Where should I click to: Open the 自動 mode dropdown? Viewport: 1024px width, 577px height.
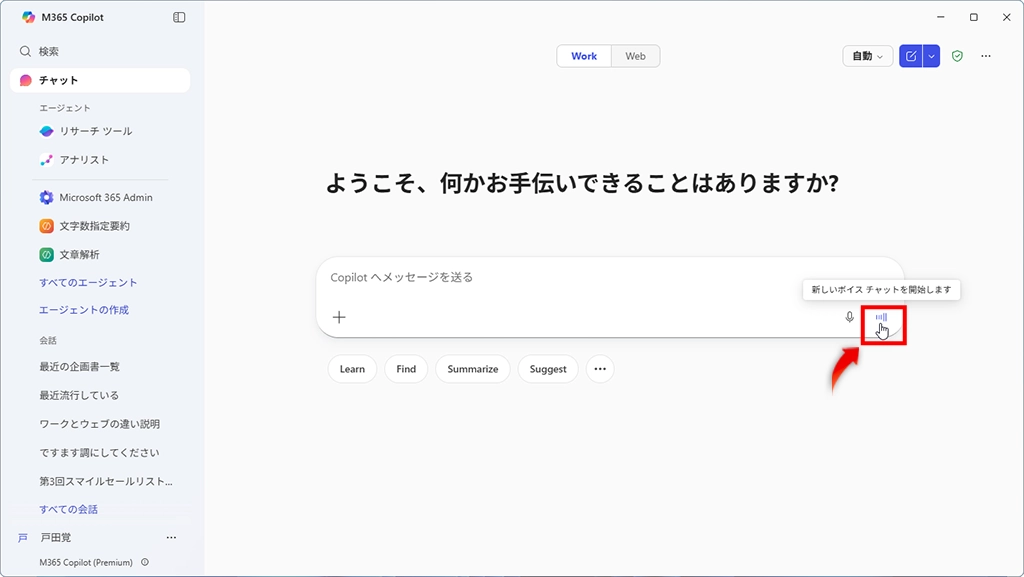(867, 56)
